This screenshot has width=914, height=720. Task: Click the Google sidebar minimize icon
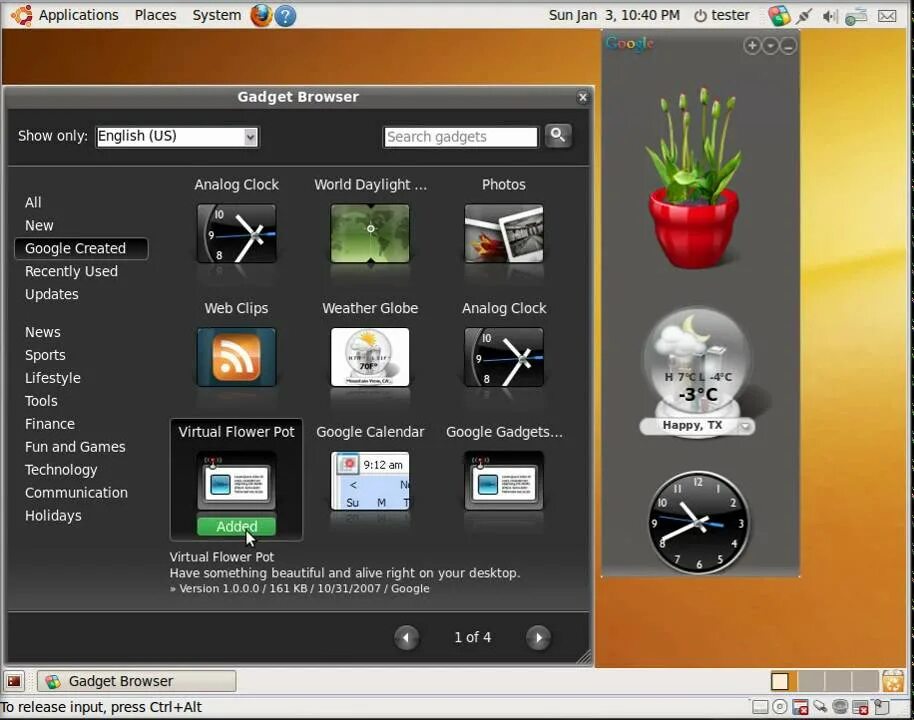(x=788, y=45)
